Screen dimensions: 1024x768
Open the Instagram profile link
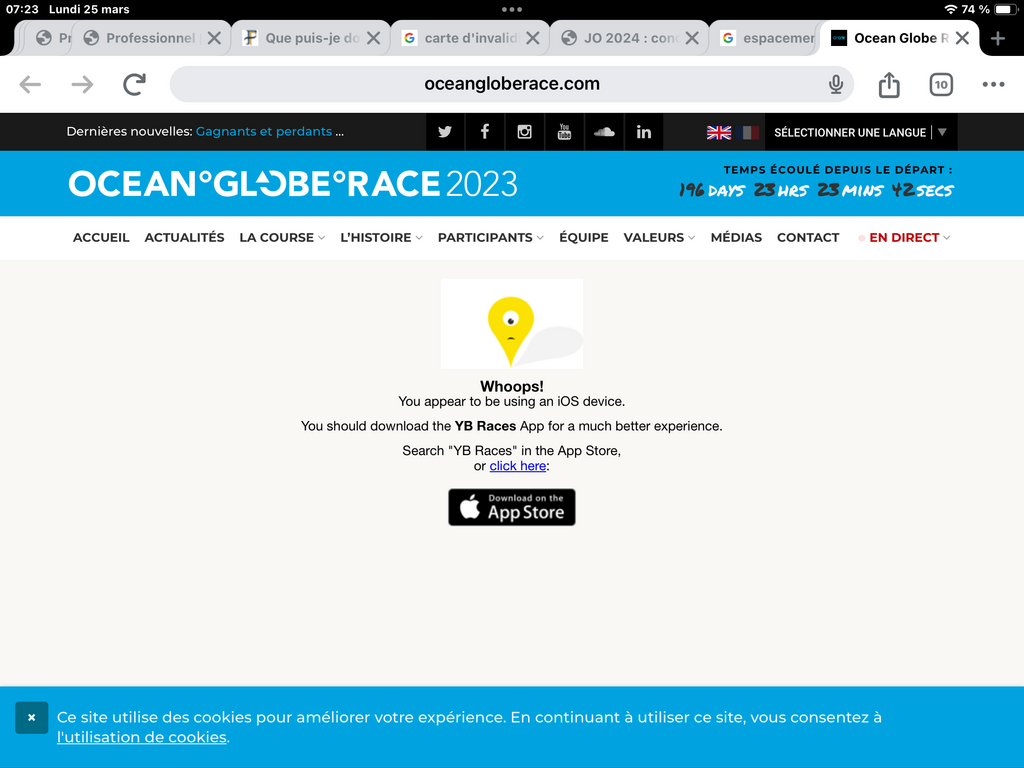coord(524,132)
